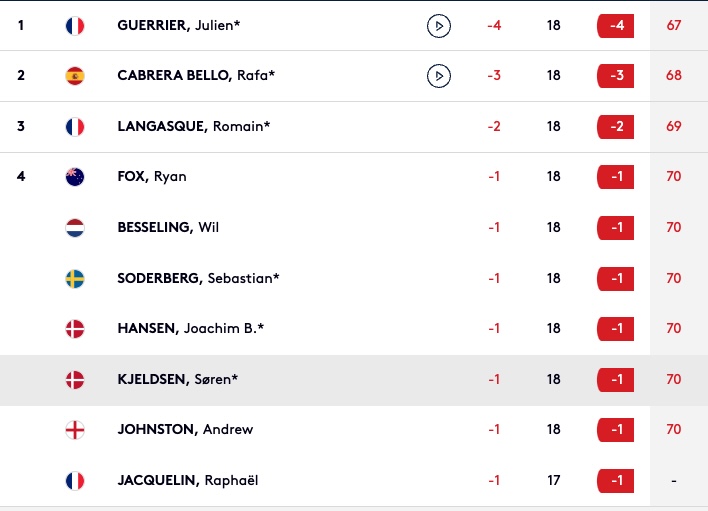The height and width of the screenshot is (511, 708).
Task: Play video highlights for Julien Guerrier
Action: coord(438,26)
